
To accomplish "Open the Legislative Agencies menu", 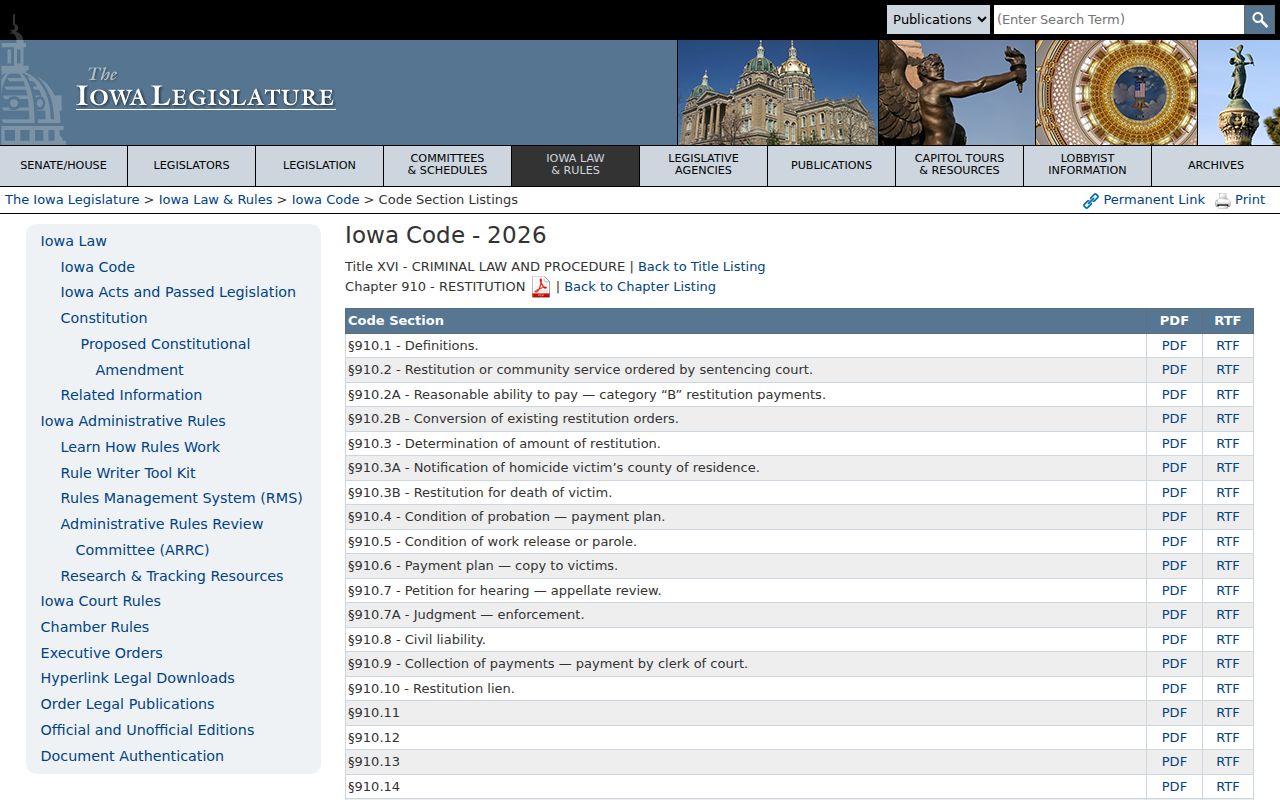I will pyautogui.click(x=704, y=166).
